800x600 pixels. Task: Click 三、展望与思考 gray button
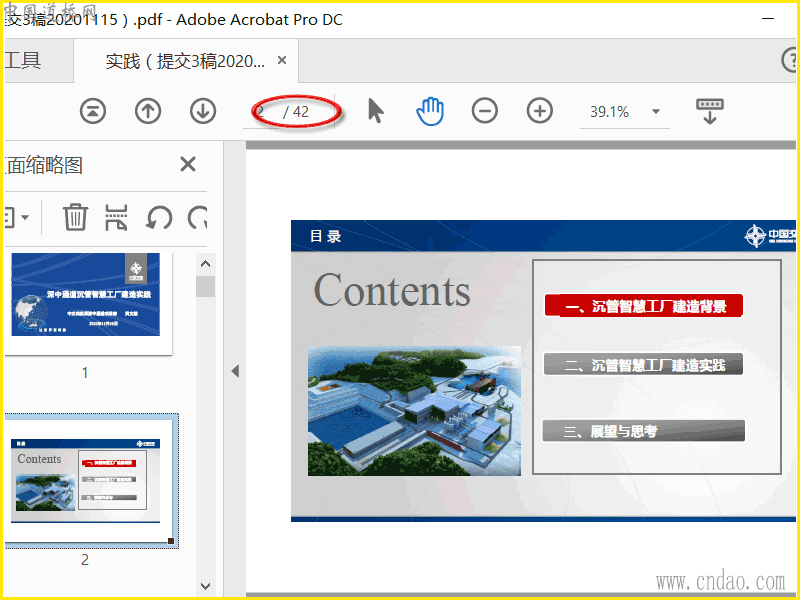(643, 431)
